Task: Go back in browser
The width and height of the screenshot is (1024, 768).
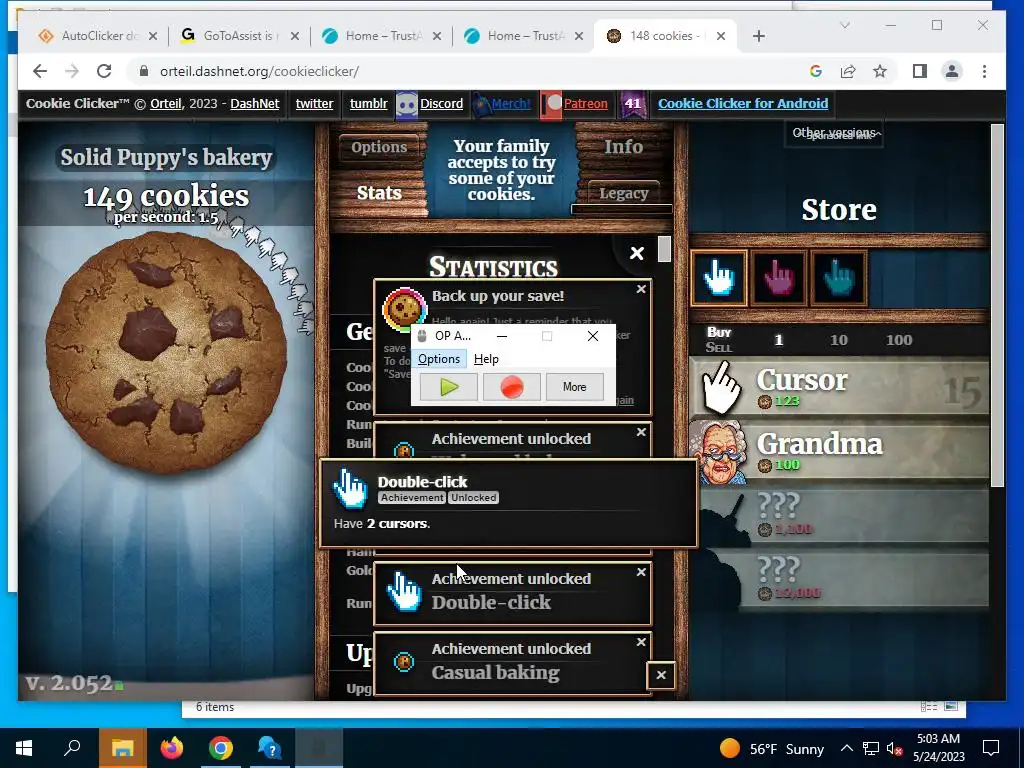Action: click(x=40, y=71)
